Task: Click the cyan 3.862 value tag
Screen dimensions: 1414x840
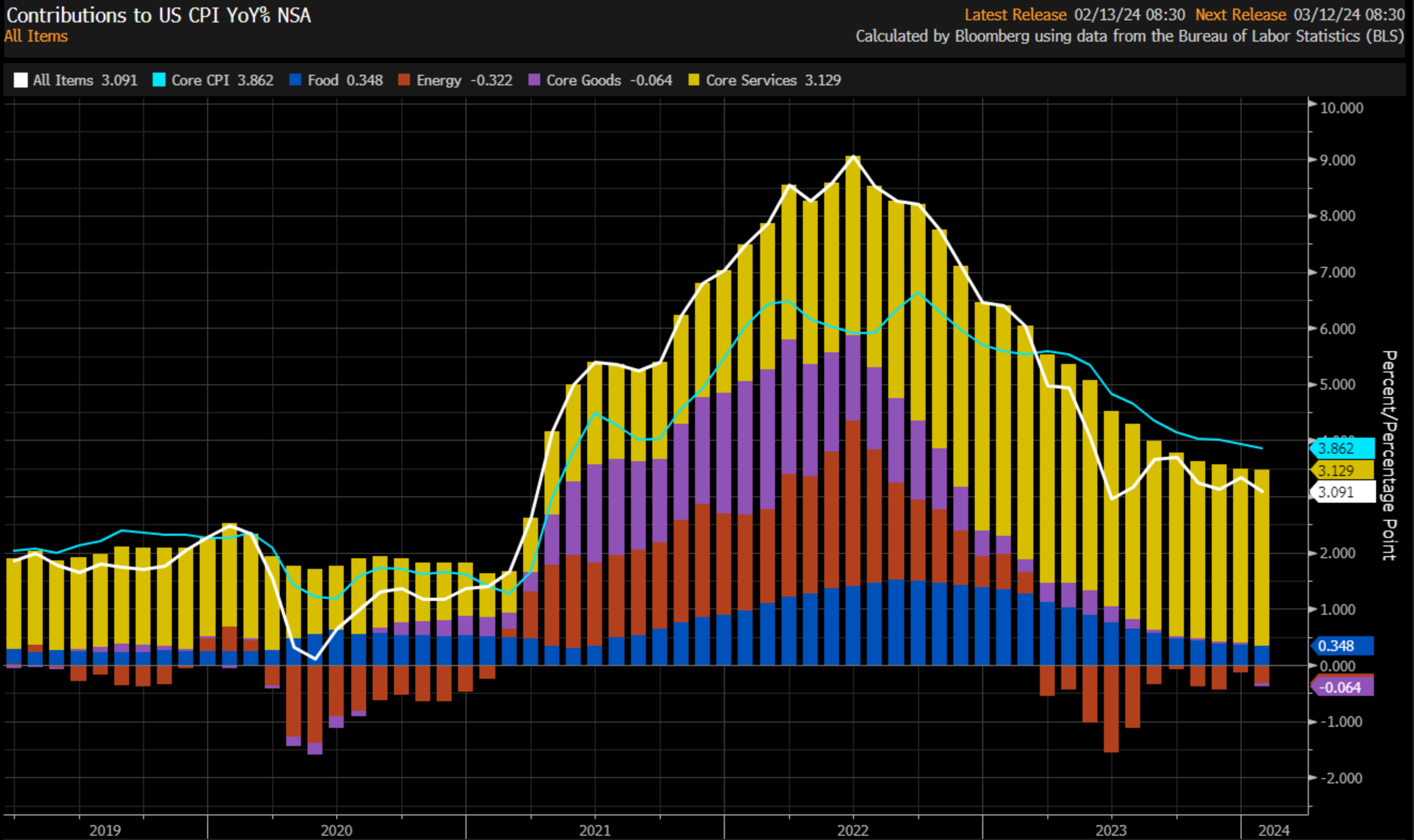Action: (x=1341, y=449)
